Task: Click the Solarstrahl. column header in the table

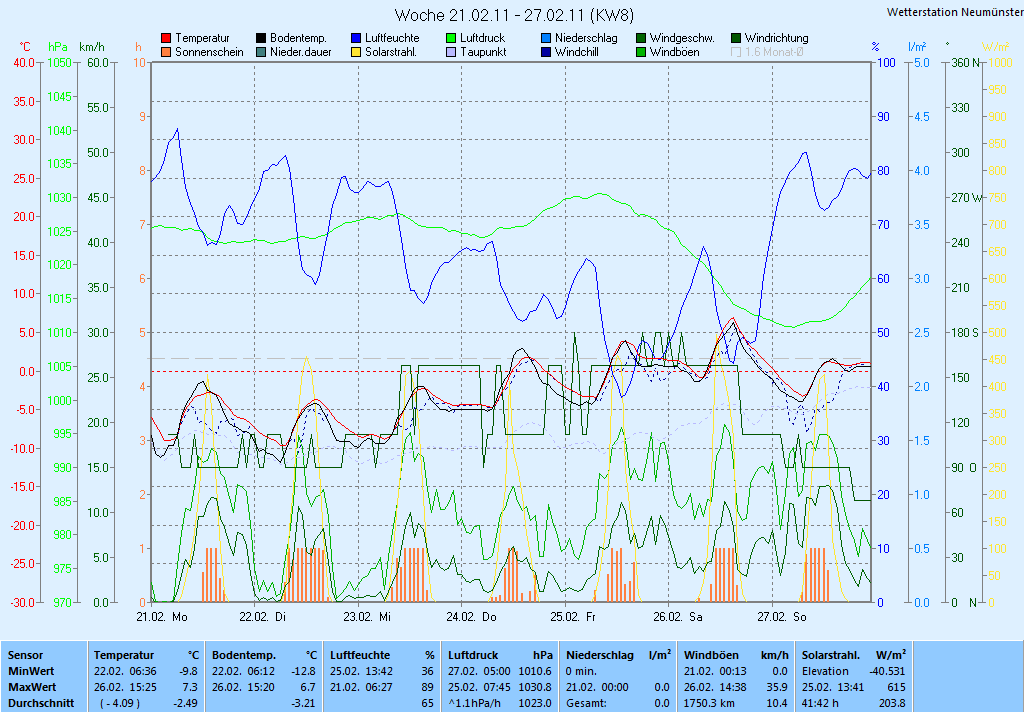Action: [831, 655]
